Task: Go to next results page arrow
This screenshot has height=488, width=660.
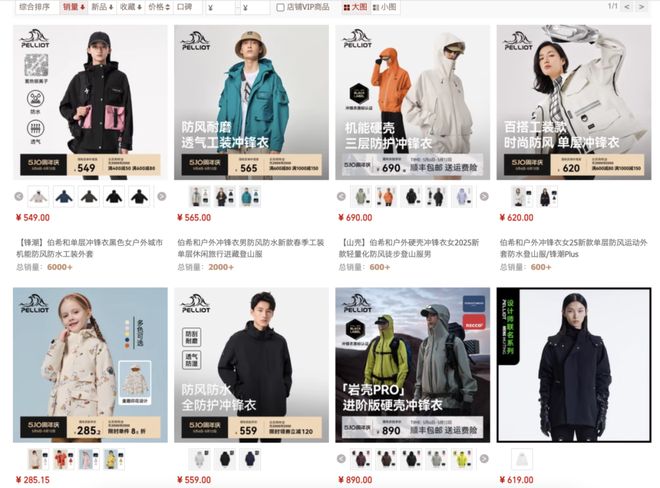Action: click(x=641, y=7)
